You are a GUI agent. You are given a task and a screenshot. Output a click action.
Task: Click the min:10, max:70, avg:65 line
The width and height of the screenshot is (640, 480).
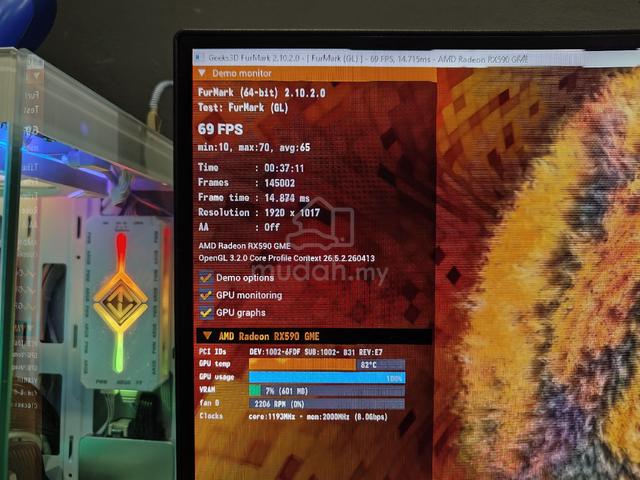coord(254,147)
